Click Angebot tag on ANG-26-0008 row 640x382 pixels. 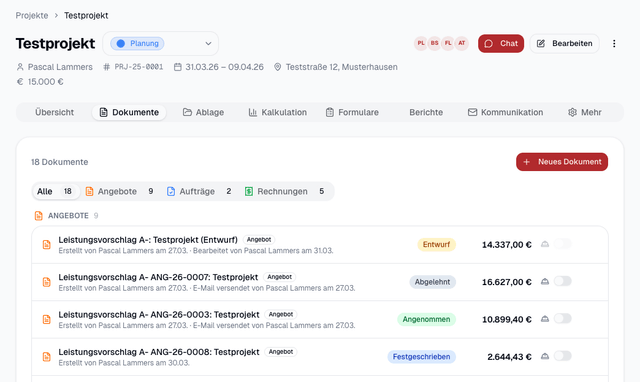click(281, 352)
